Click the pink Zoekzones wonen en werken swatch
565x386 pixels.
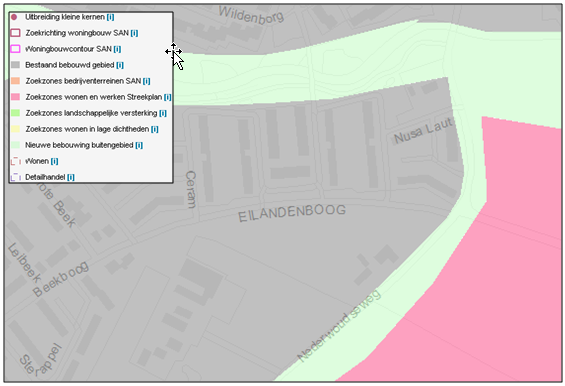pos(15,97)
